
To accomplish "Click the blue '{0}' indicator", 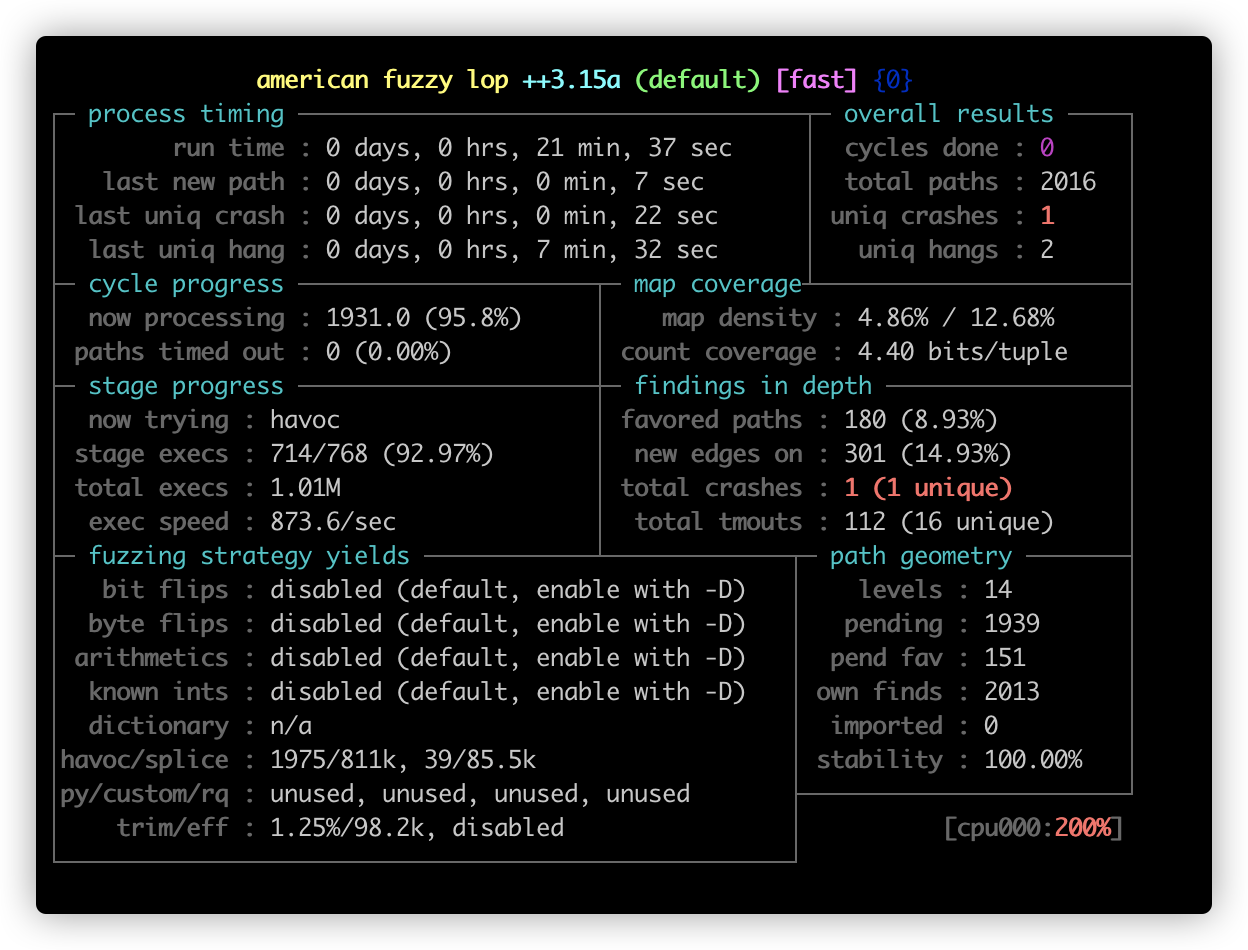I will point(893,80).
